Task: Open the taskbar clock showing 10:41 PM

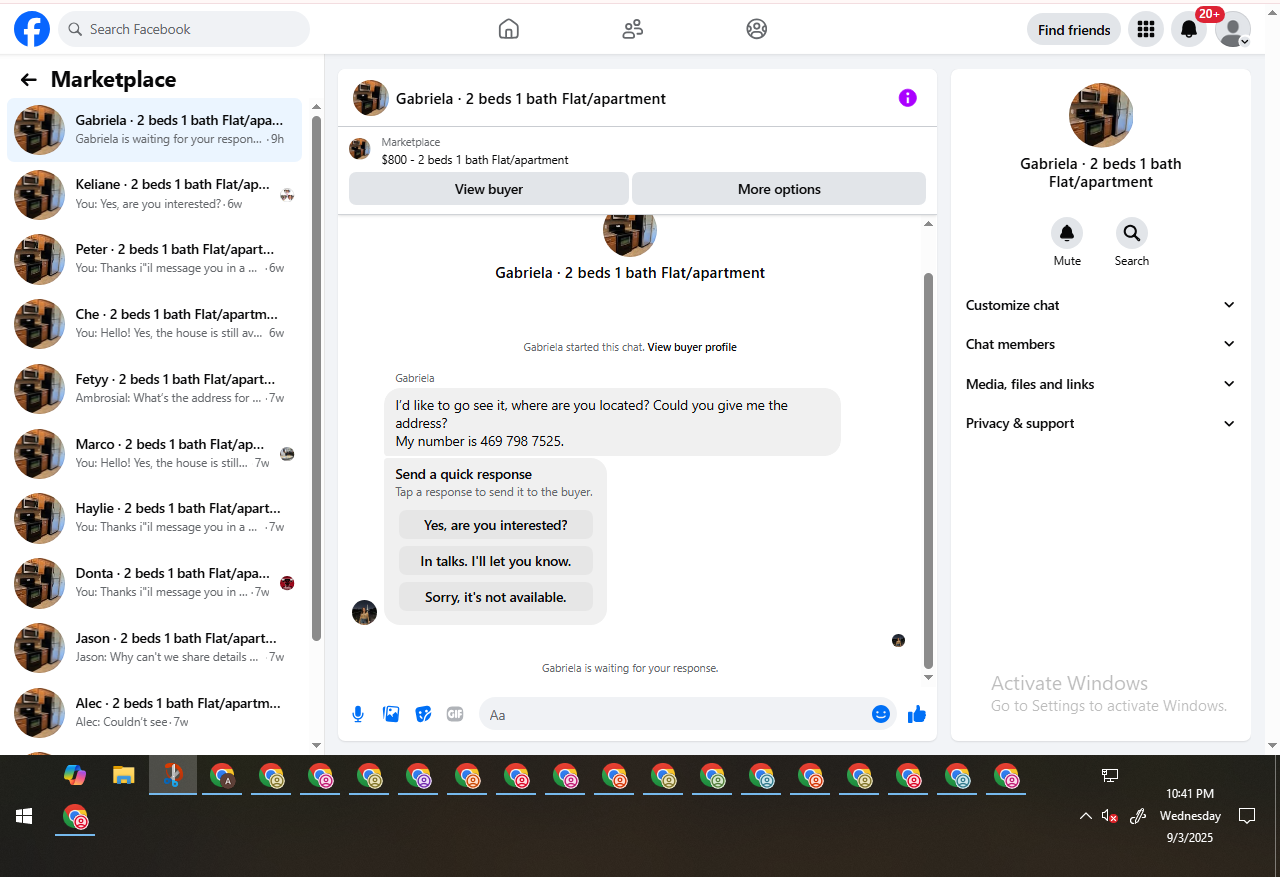Action: pos(1190,816)
